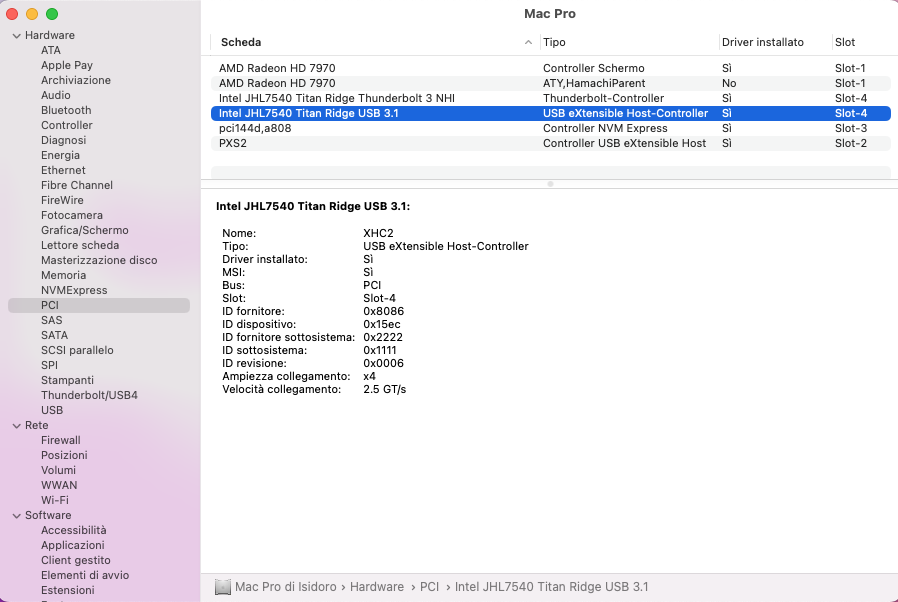The height and width of the screenshot is (602, 898).
Task: Collapse the Rete section in sidebar
Action: click(x=17, y=426)
